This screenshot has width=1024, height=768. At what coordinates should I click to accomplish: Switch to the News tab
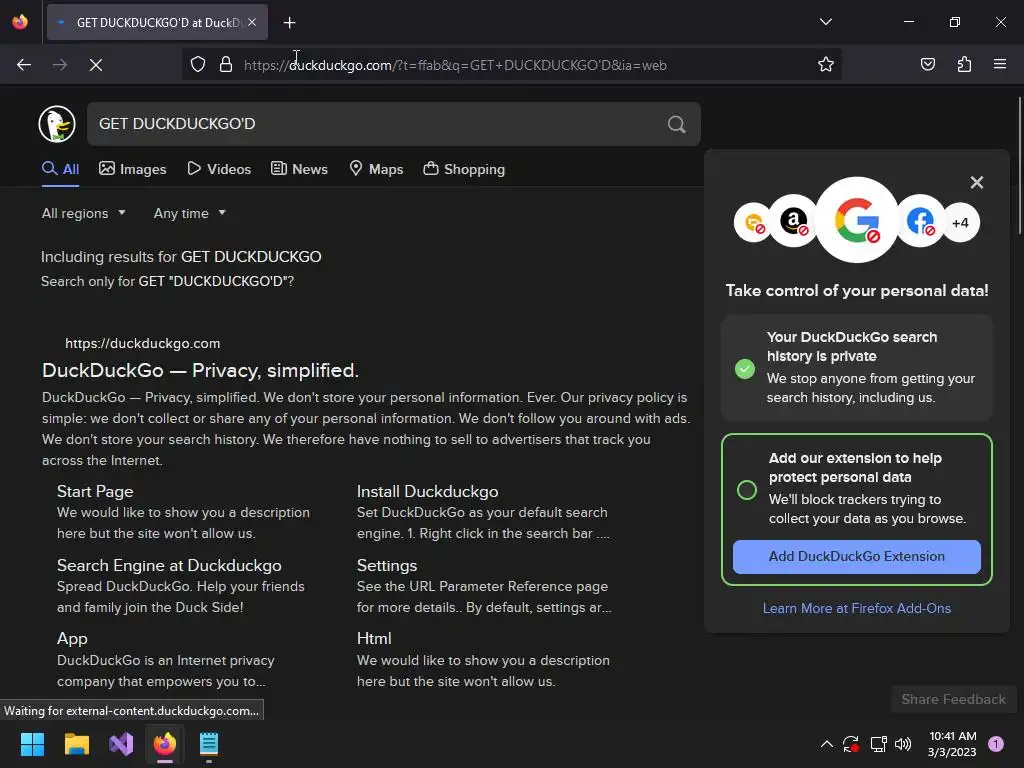coord(299,169)
